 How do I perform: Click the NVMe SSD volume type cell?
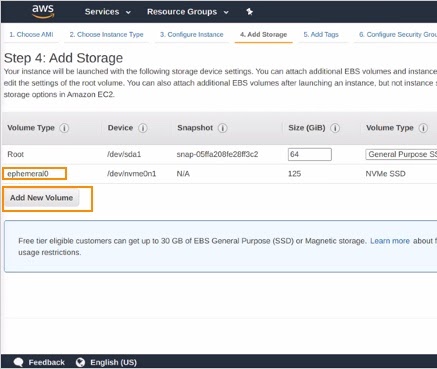(385, 174)
